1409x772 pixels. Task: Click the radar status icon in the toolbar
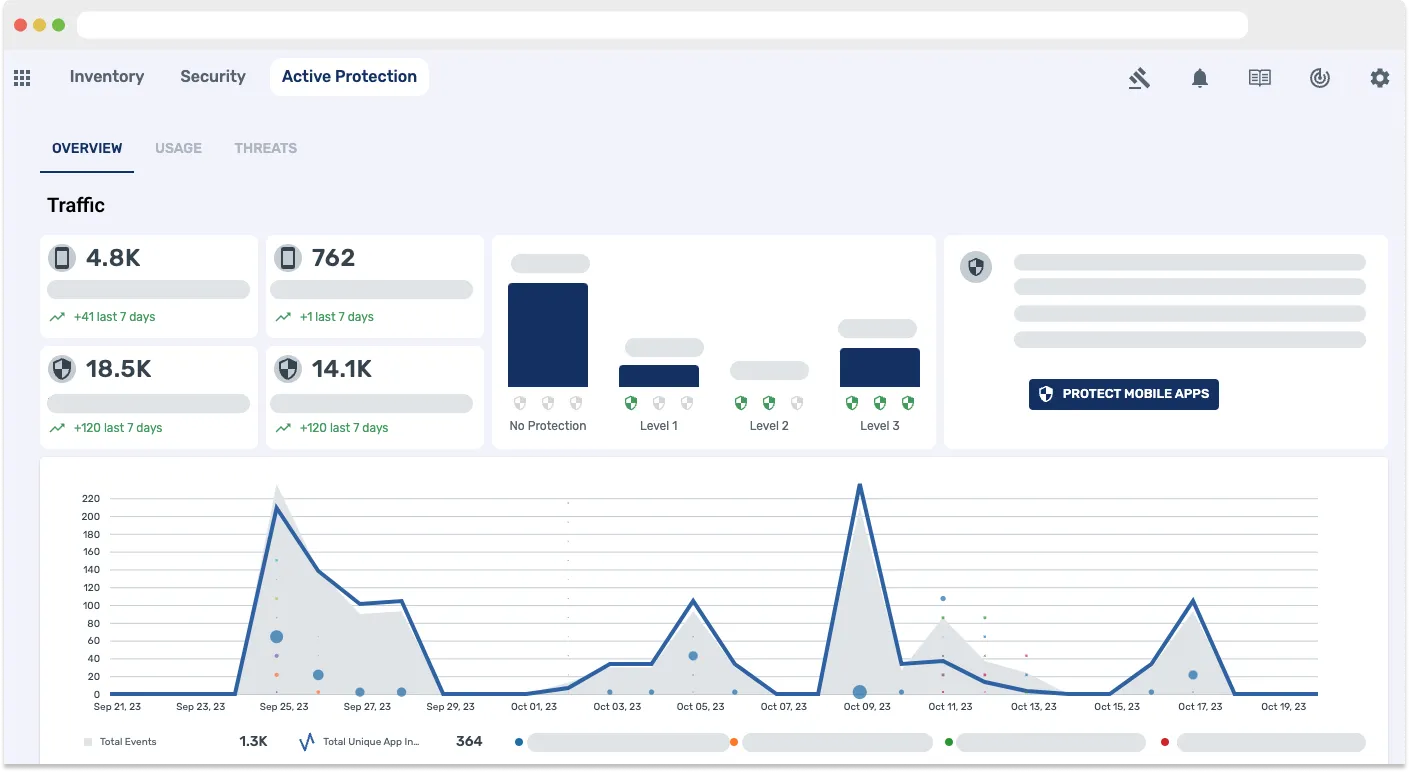pyautogui.click(x=1320, y=78)
